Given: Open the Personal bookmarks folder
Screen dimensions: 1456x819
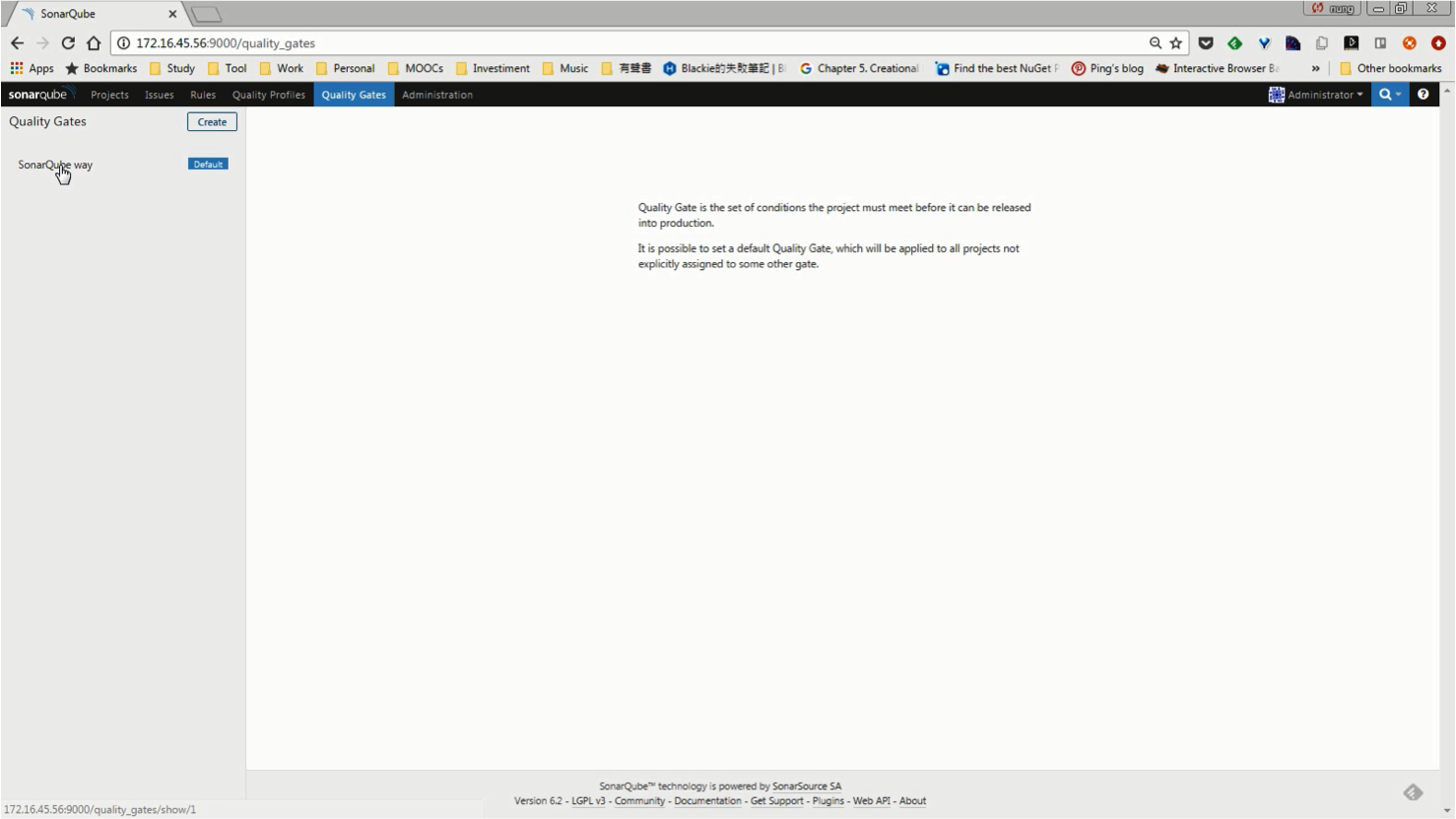Looking at the screenshot, I should [x=345, y=68].
